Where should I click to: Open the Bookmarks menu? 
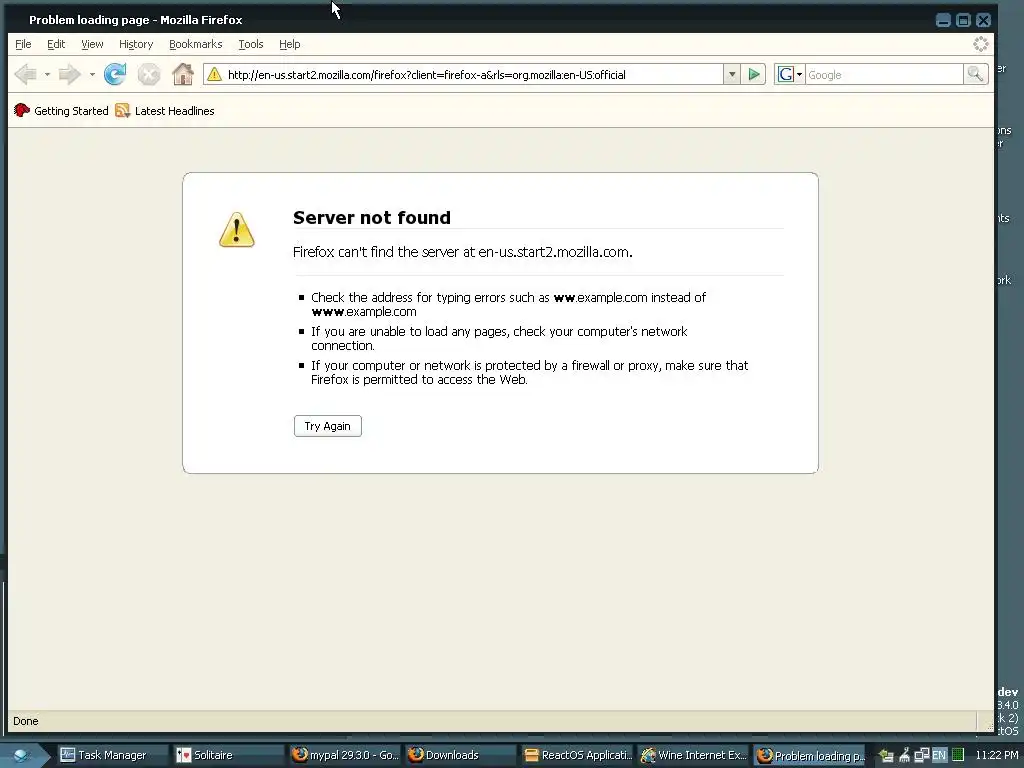195,44
